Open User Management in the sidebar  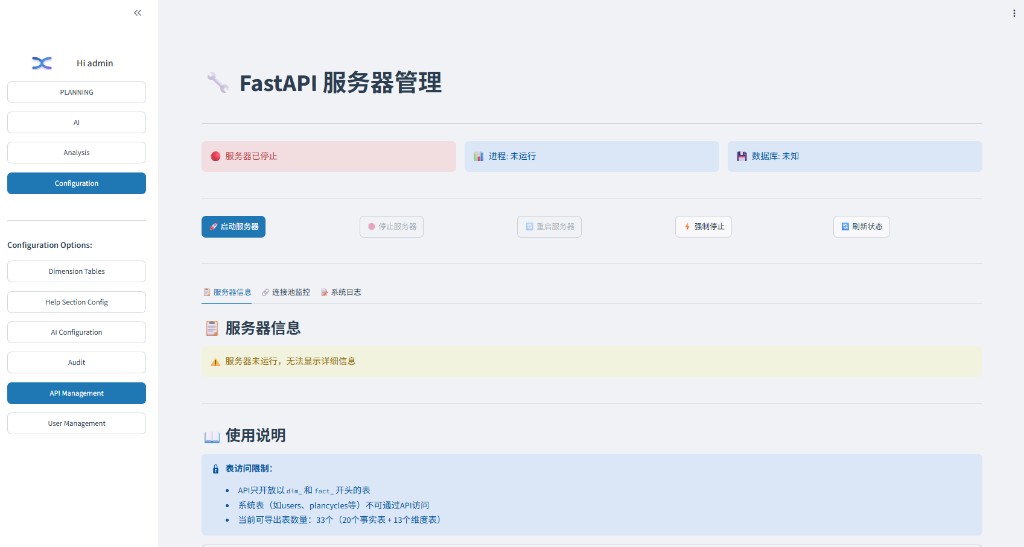(x=76, y=423)
